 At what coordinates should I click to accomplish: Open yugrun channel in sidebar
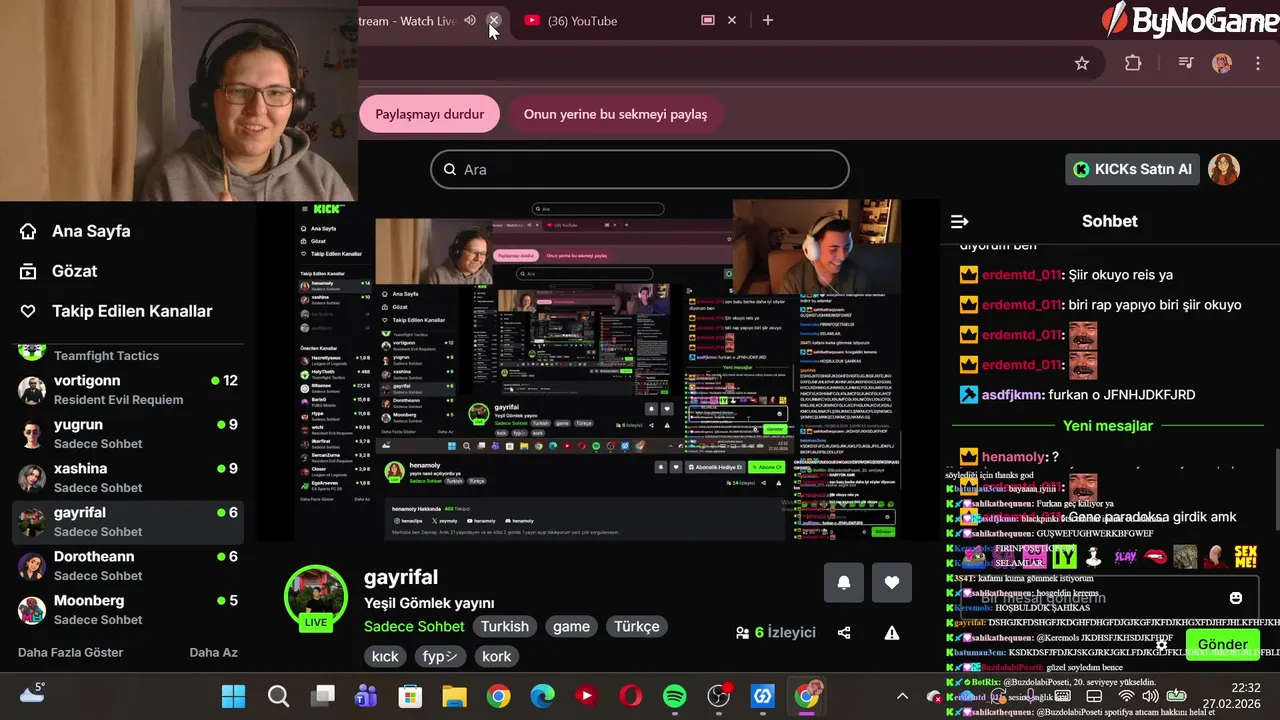(128, 433)
